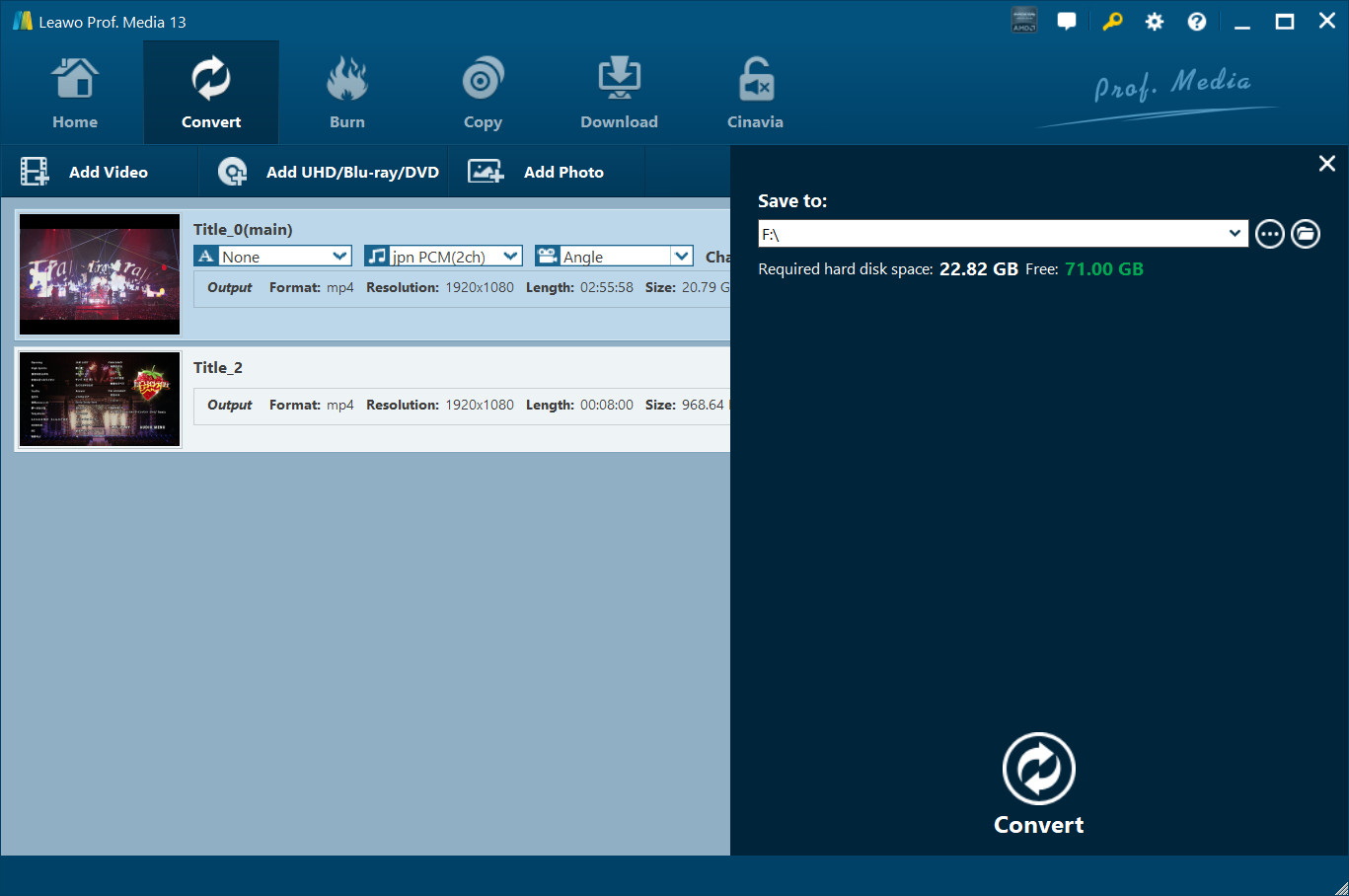Open the Angle dropdown

[x=681, y=257]
